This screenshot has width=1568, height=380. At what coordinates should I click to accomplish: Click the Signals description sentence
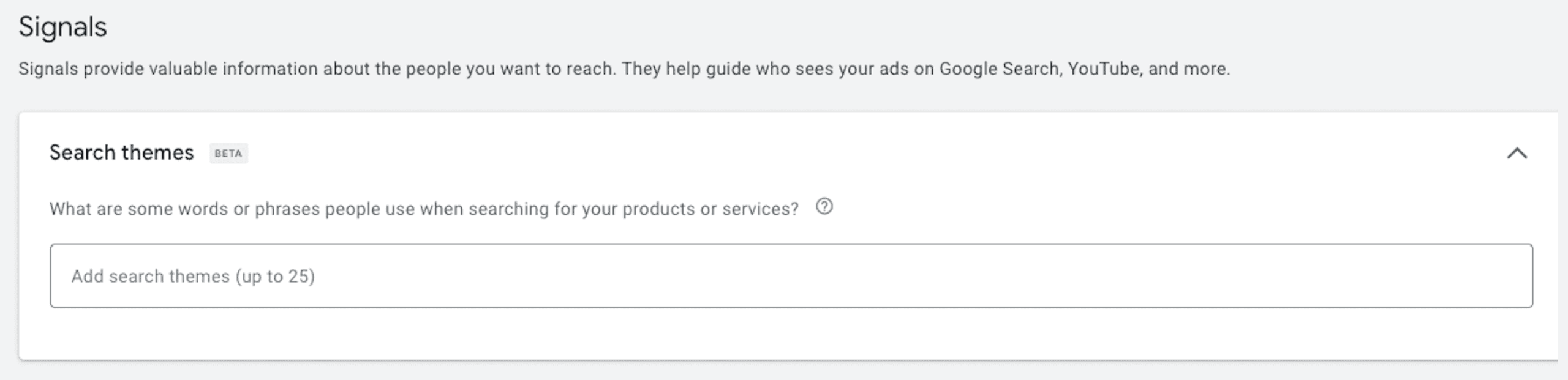(624, 69)
